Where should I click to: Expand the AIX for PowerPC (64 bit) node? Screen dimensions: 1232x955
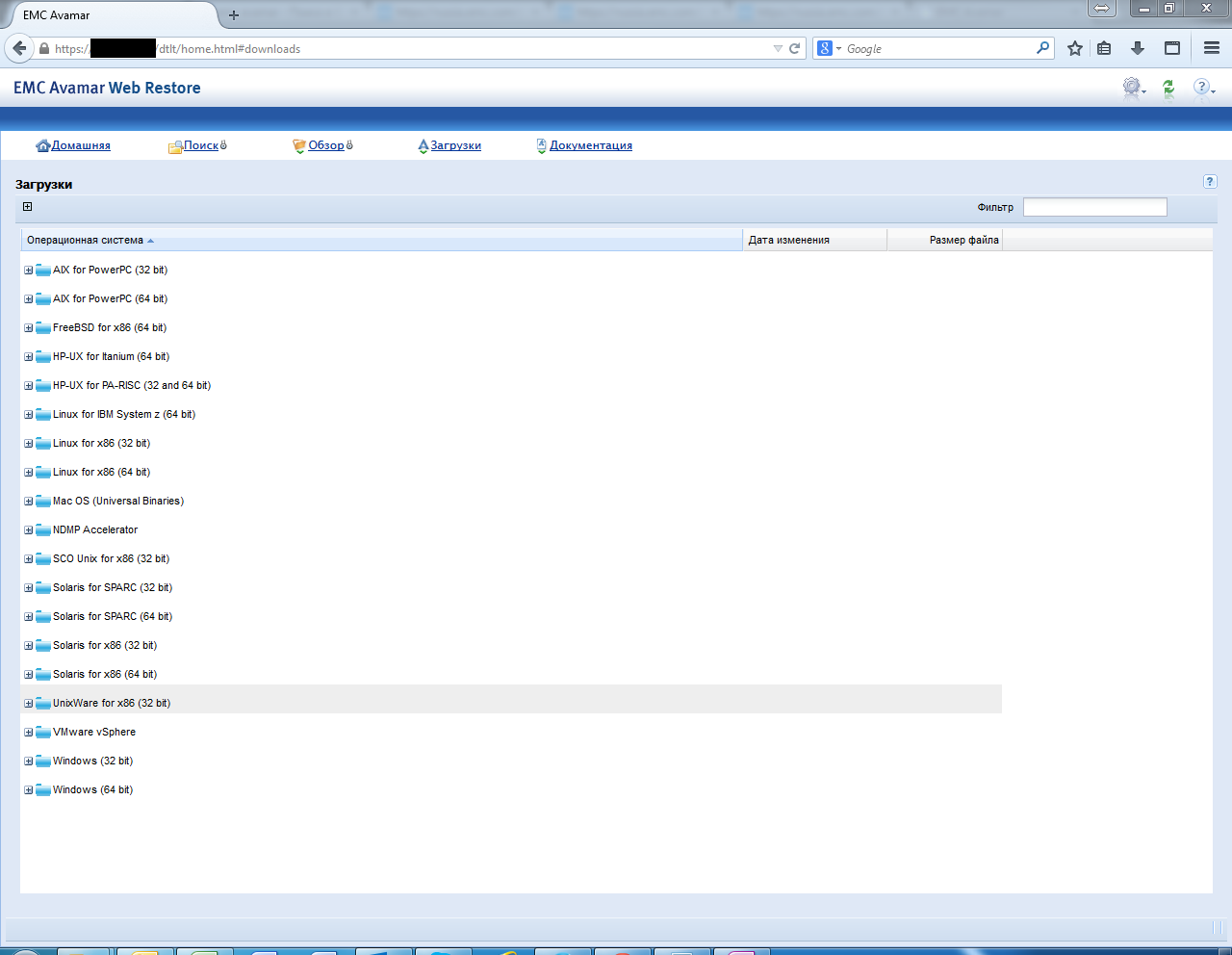coord(29,299)
